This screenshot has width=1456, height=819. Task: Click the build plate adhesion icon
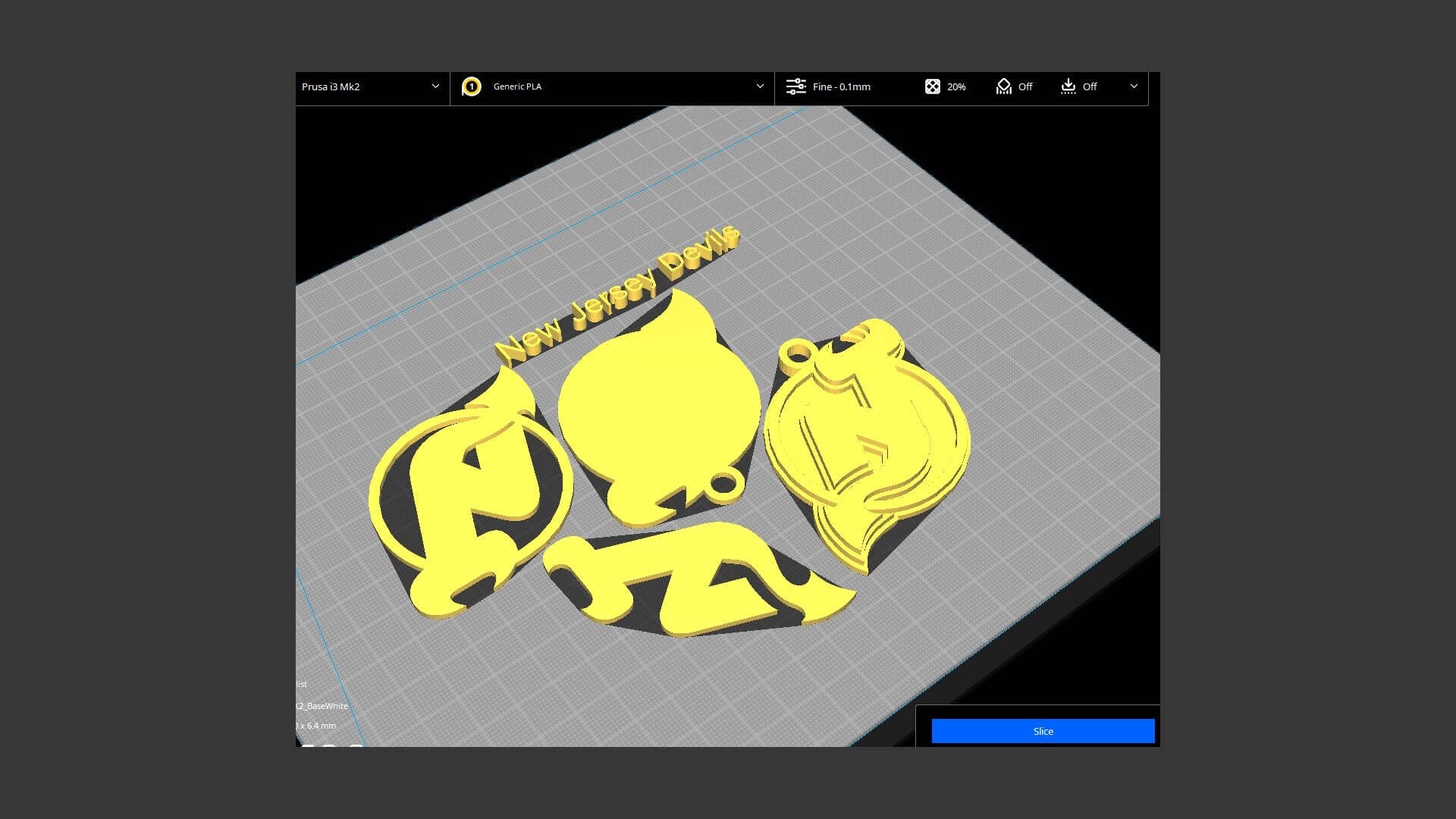tap(1068, 86)
